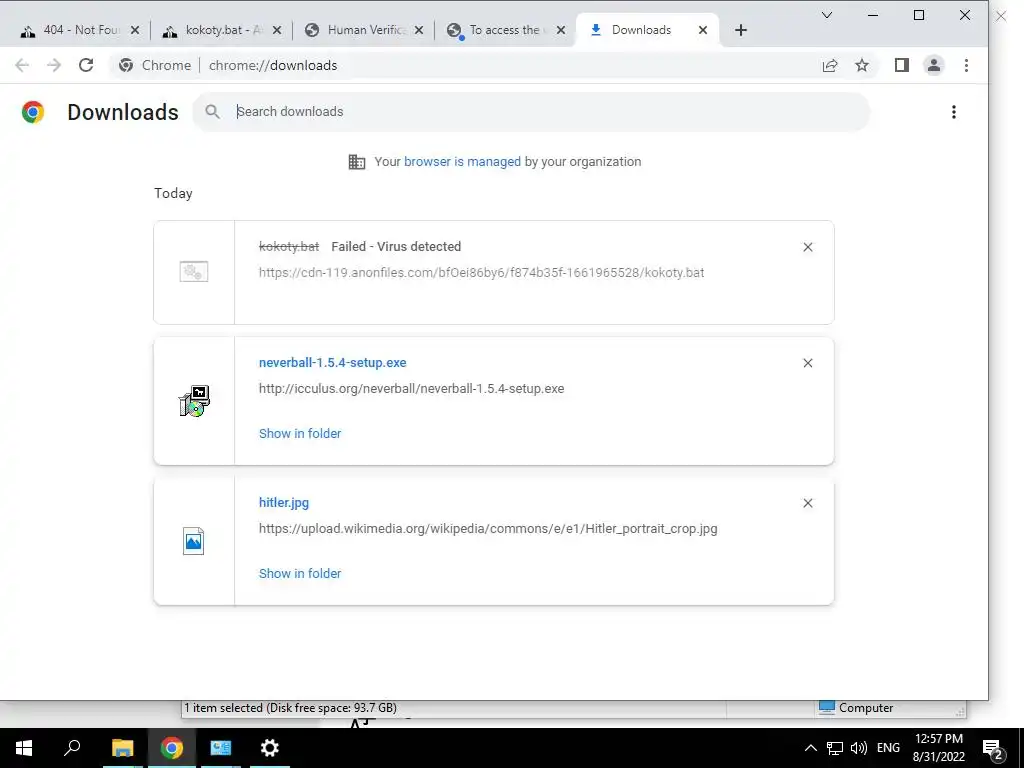Click the network icon in system tray

(835, 748)
